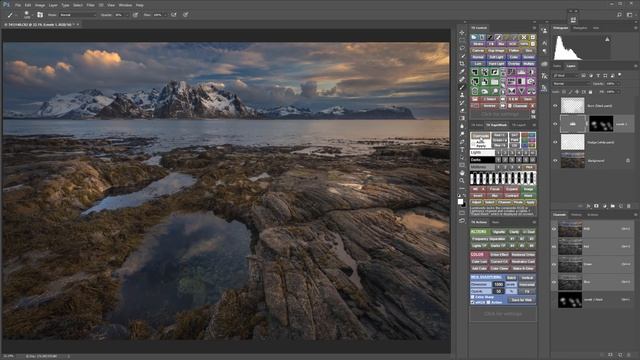The image size is (640, 360).
Task: Select the Crop tool
Action: [462, 64]
